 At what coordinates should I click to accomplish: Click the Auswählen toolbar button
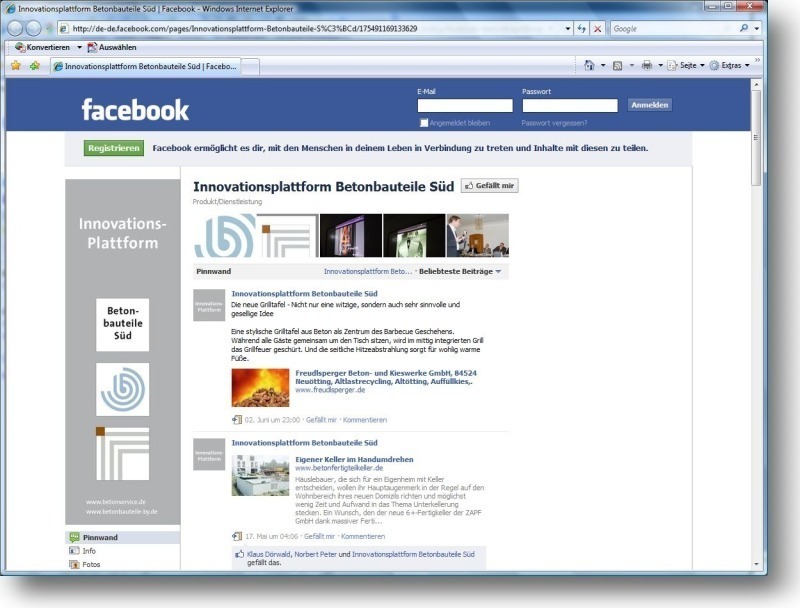(111, 47)
